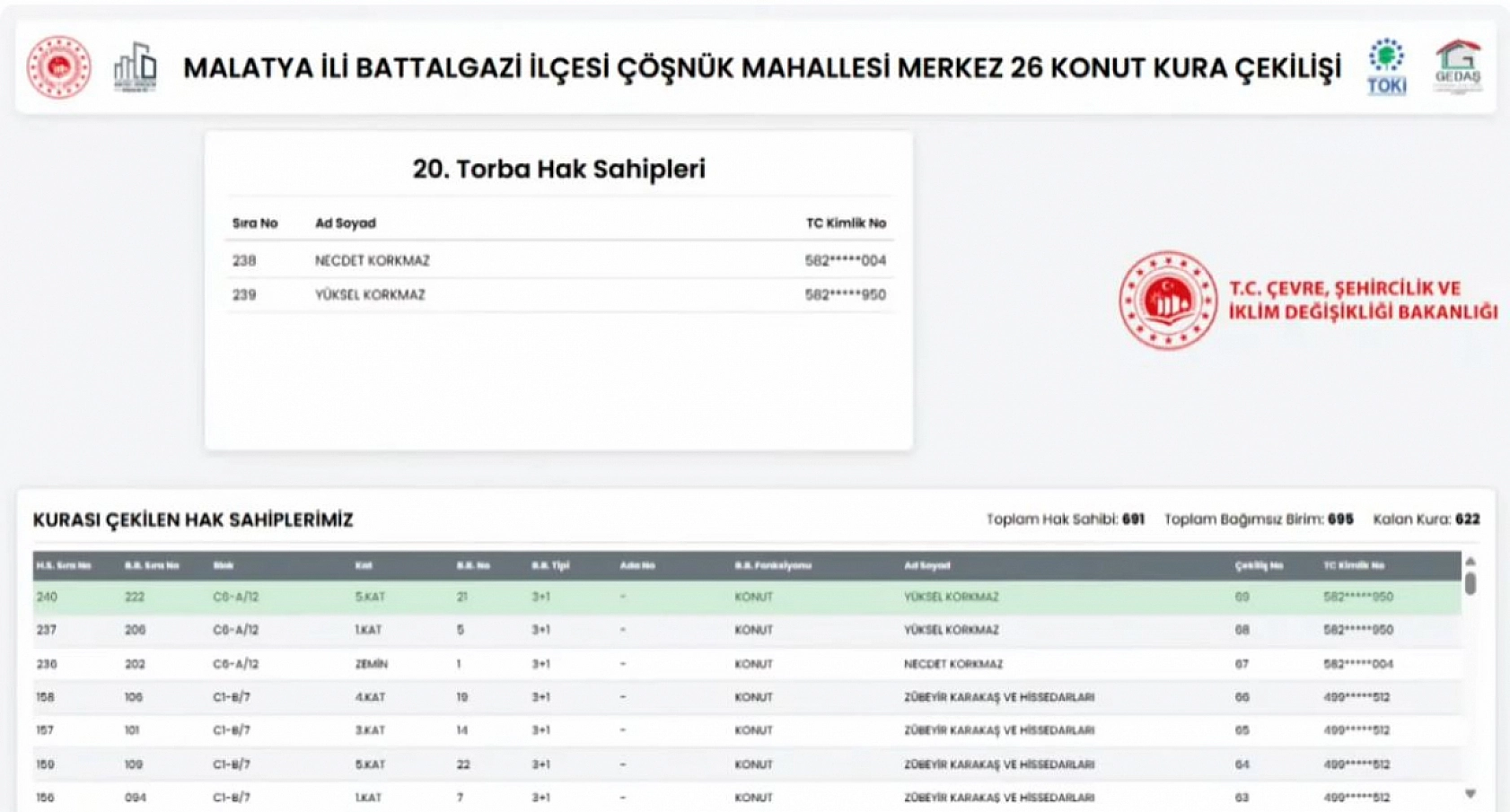The image size is (1510, 812).
Task: Click the 20. Torba Hak Sahipleri heading
Action: coord(558,166)
